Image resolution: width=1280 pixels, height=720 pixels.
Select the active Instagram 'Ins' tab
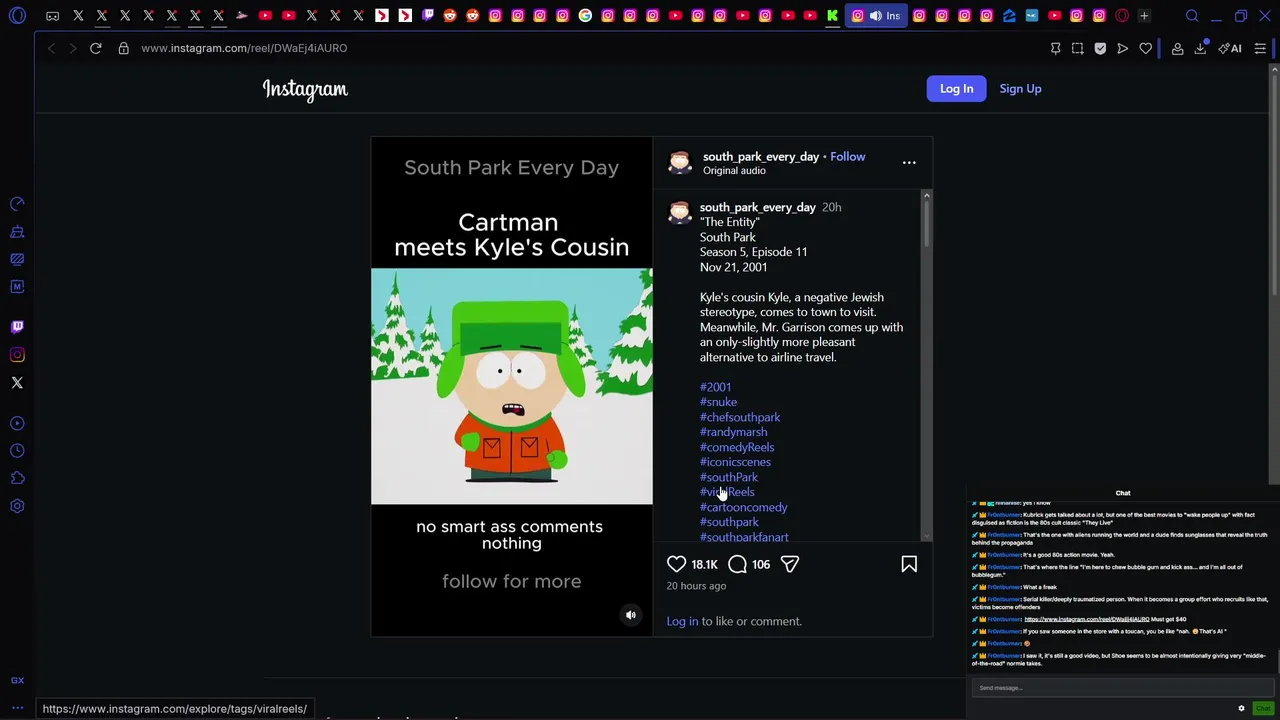pyautogui.click(x=877, y=16)
